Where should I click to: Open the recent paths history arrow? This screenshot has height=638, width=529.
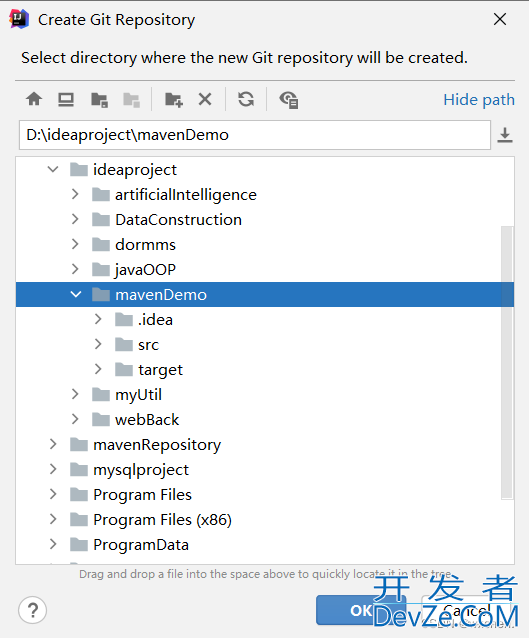click(x=505, y=135)
